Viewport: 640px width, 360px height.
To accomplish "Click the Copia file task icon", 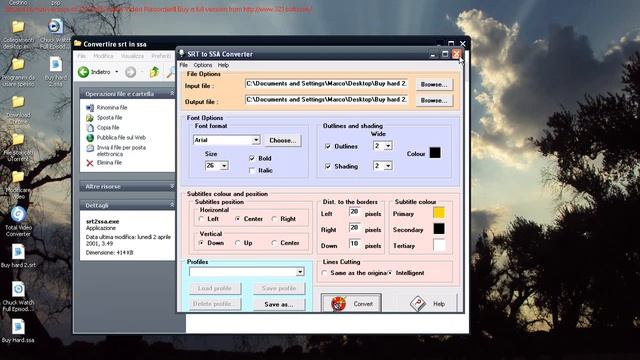I will 90,128.
